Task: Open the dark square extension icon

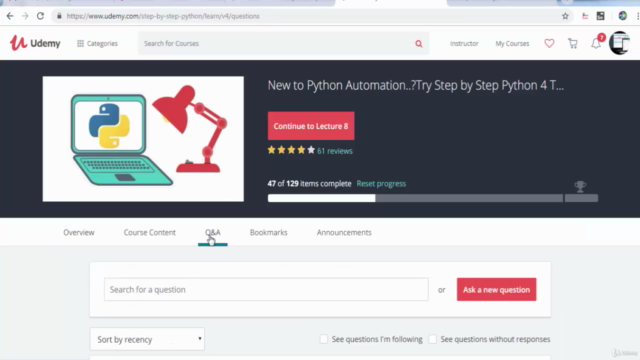Action: [x=600, y=16]
